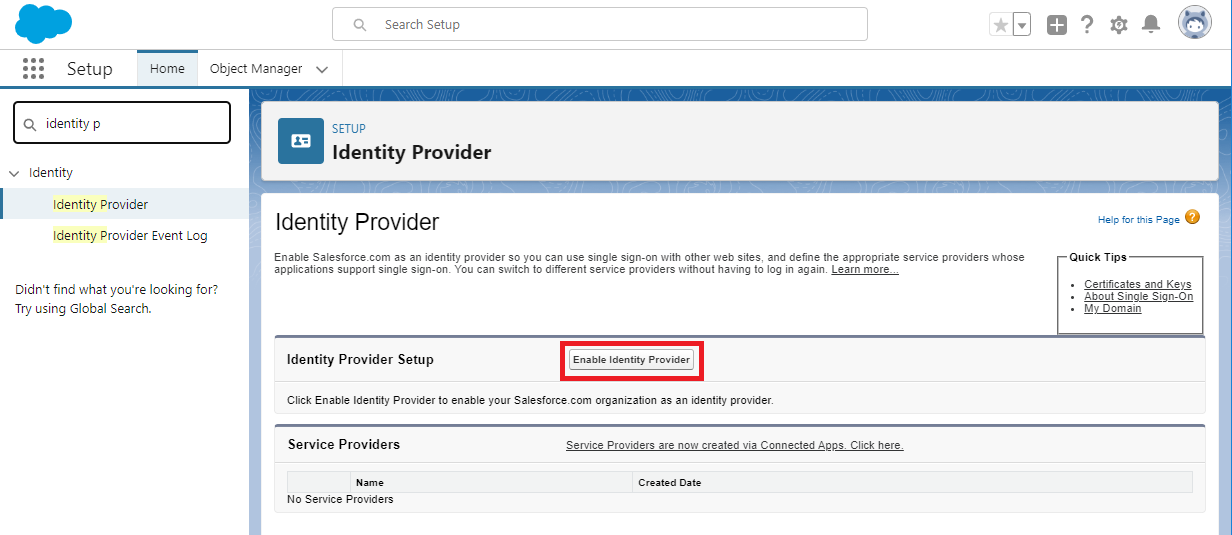The width and height of the screenshot is (1232, 535).
Task: Open the help question mark icon
Action: pyautogui.click(x=1087, y=25)
